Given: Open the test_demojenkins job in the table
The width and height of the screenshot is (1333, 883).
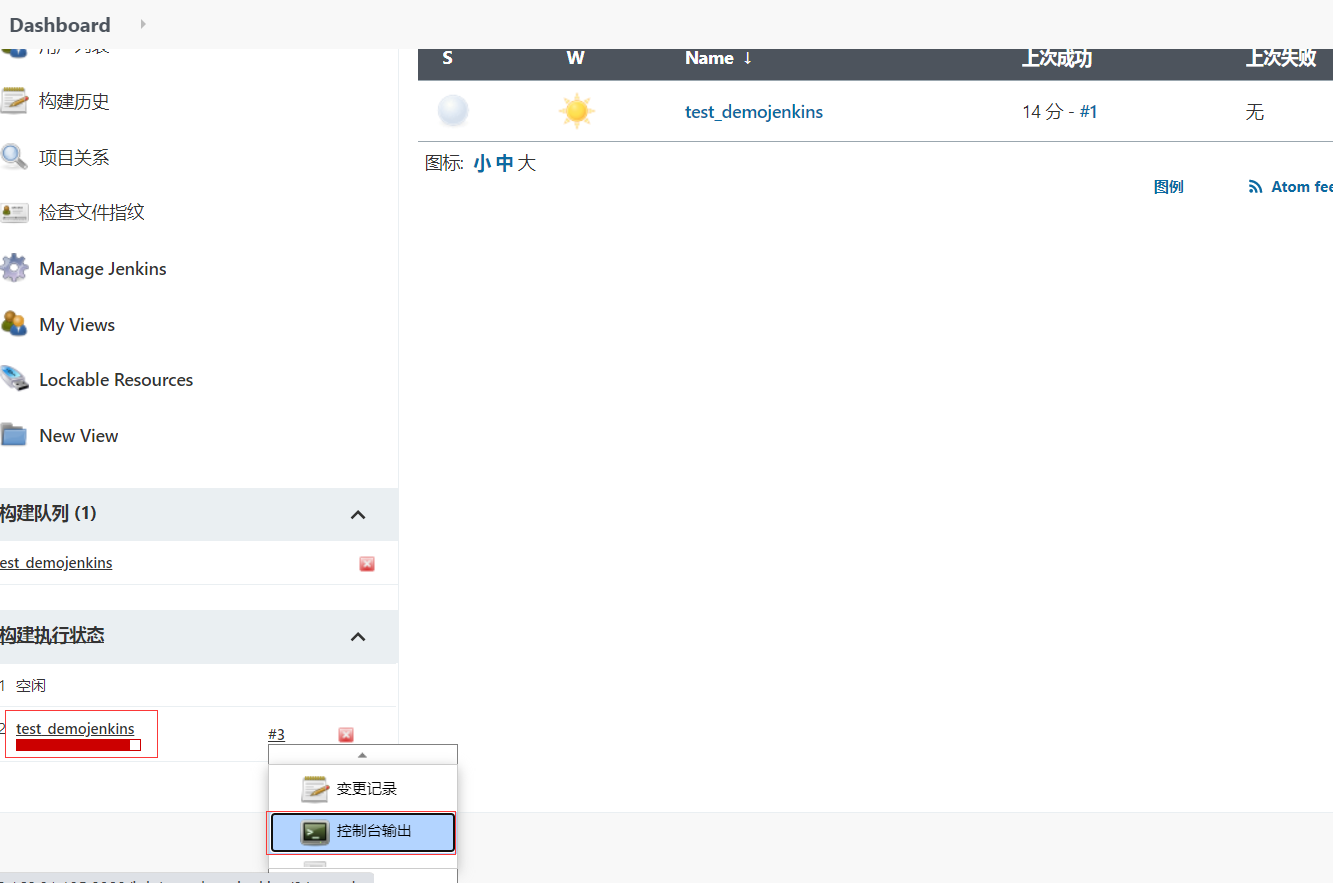Looking at the screenshot, I should [754, 111].
